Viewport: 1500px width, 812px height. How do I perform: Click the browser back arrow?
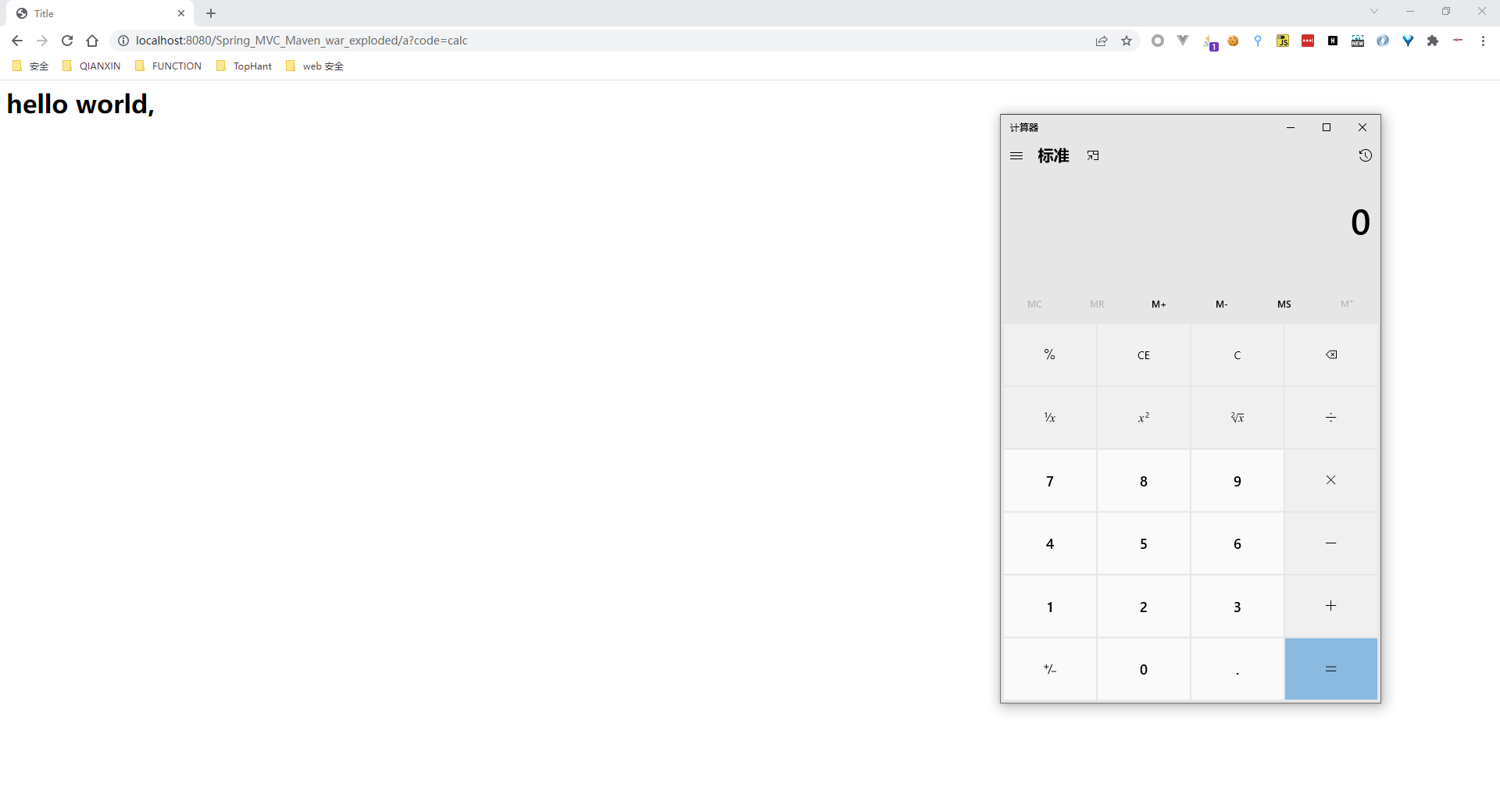(x=17, y=41)
